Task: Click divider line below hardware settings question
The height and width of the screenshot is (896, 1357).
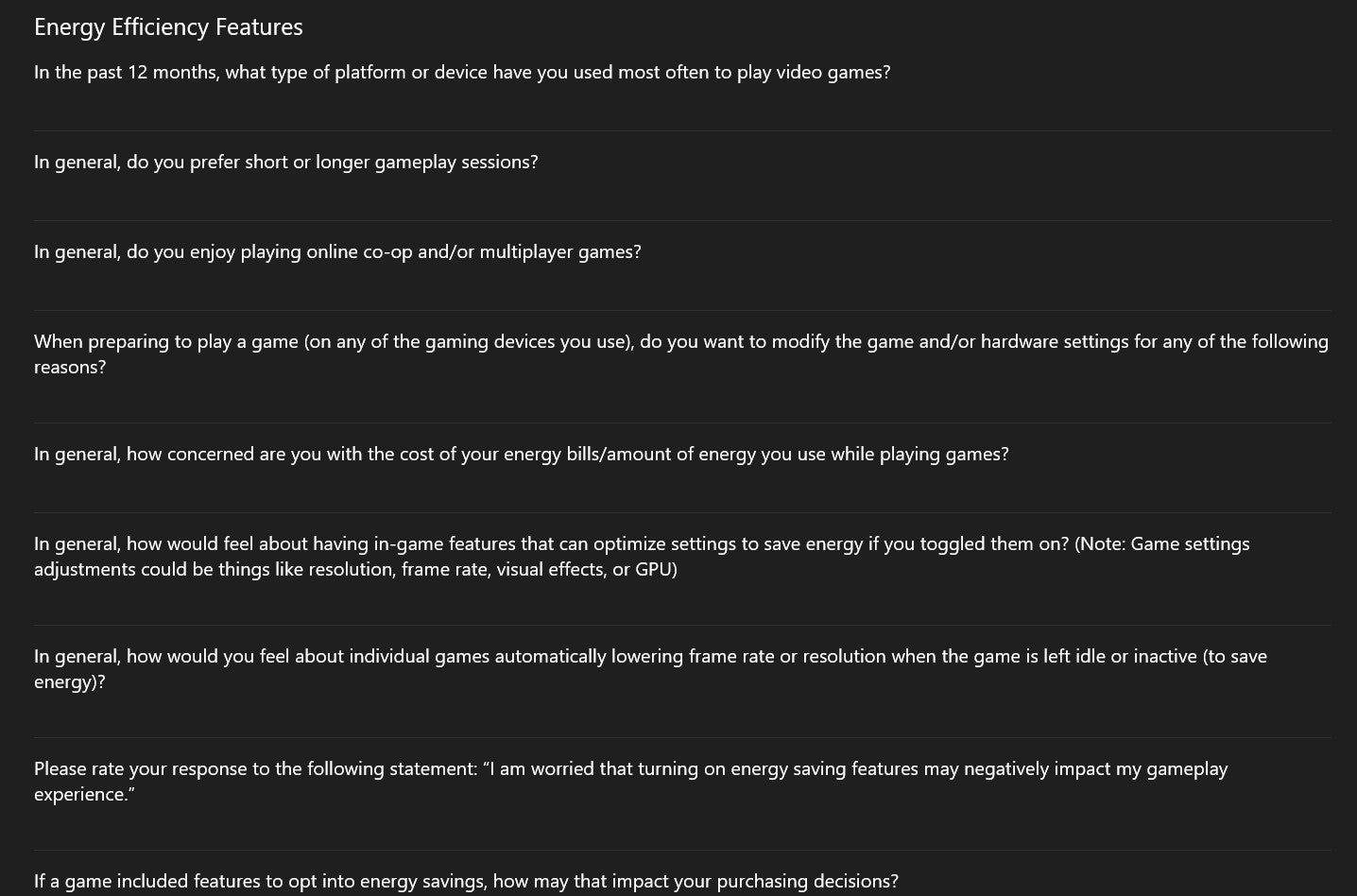Action: click(682, 423)
